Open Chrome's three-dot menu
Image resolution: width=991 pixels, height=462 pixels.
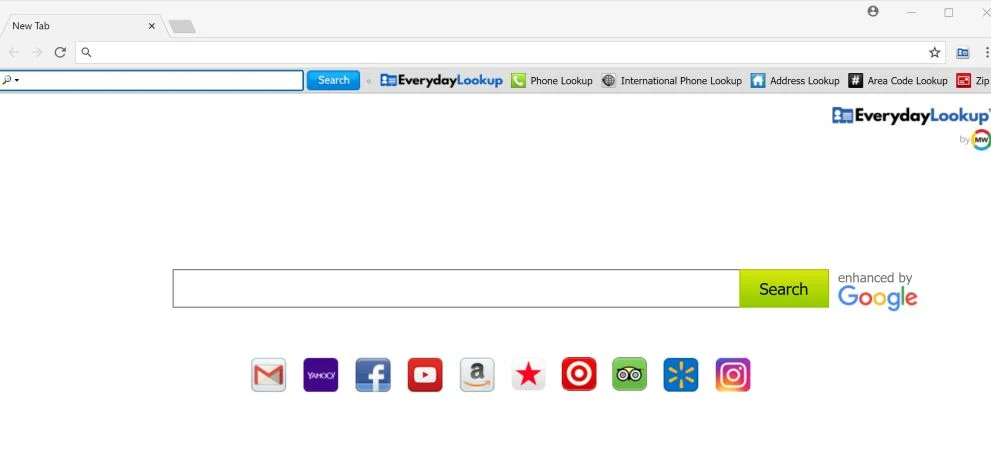pos(987,52)
